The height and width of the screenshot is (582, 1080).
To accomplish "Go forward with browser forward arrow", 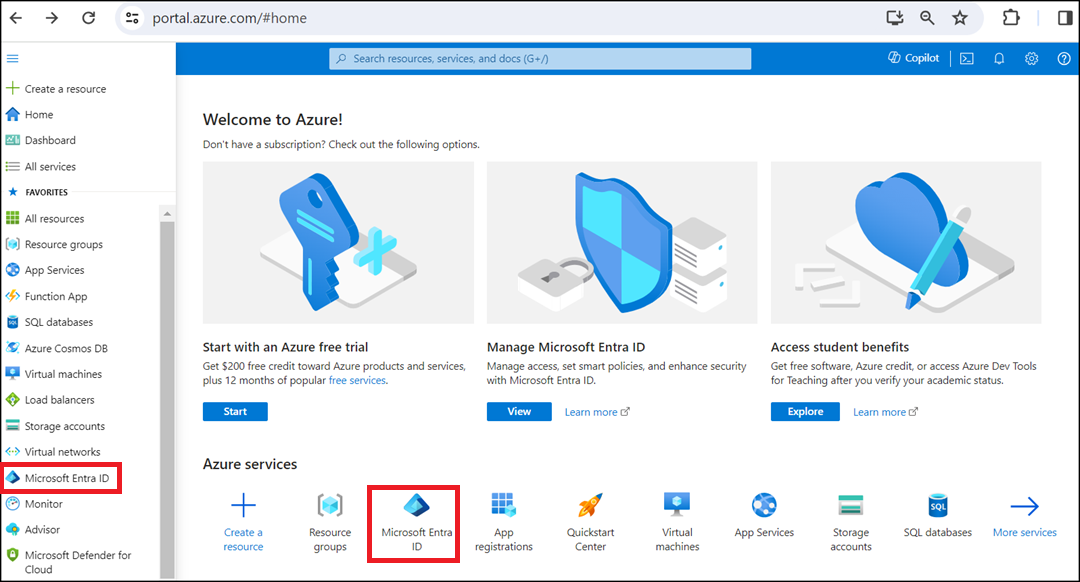I will pos(52,18).
